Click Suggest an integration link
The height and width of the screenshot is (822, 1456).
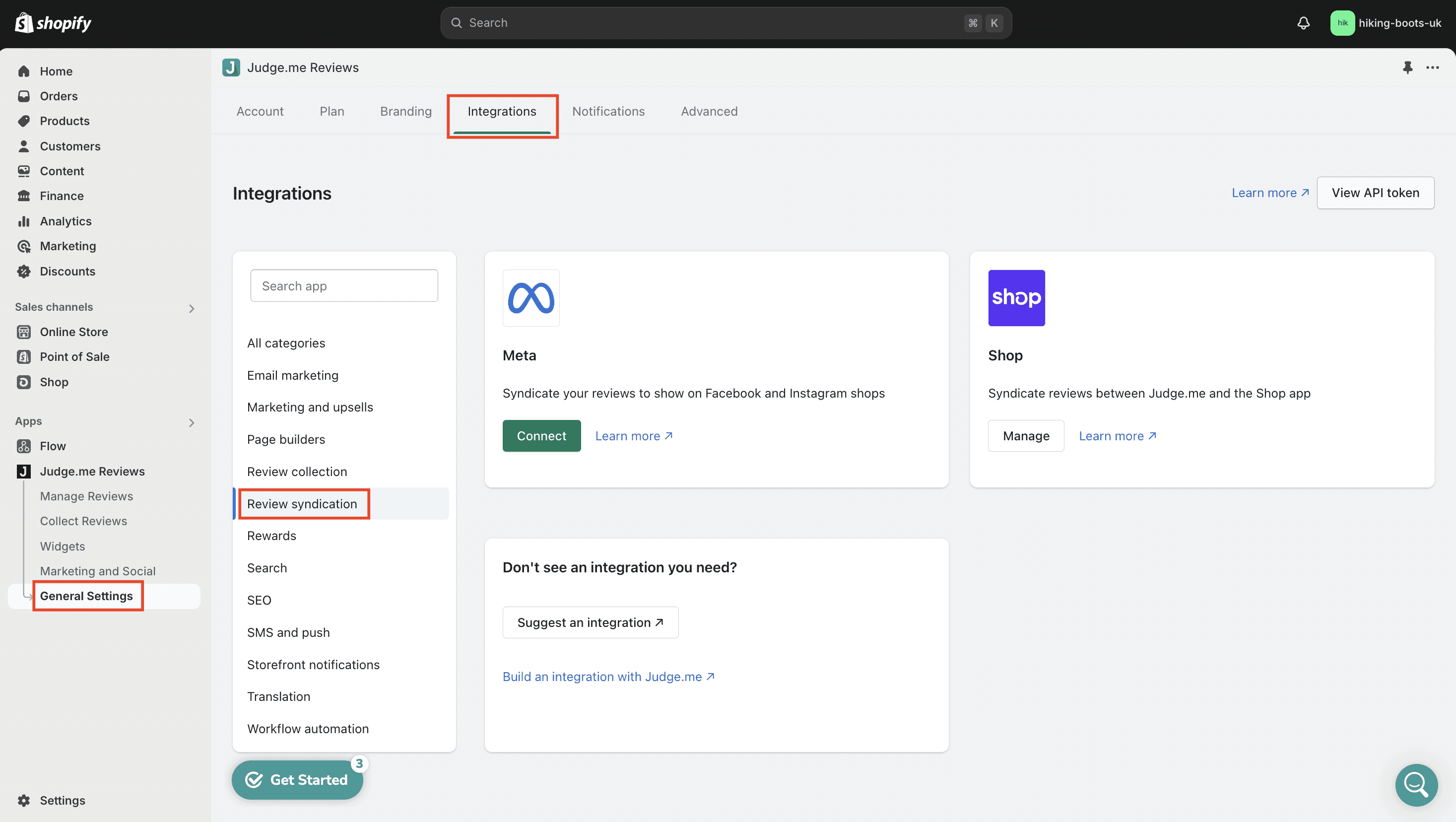click(590, 622)
